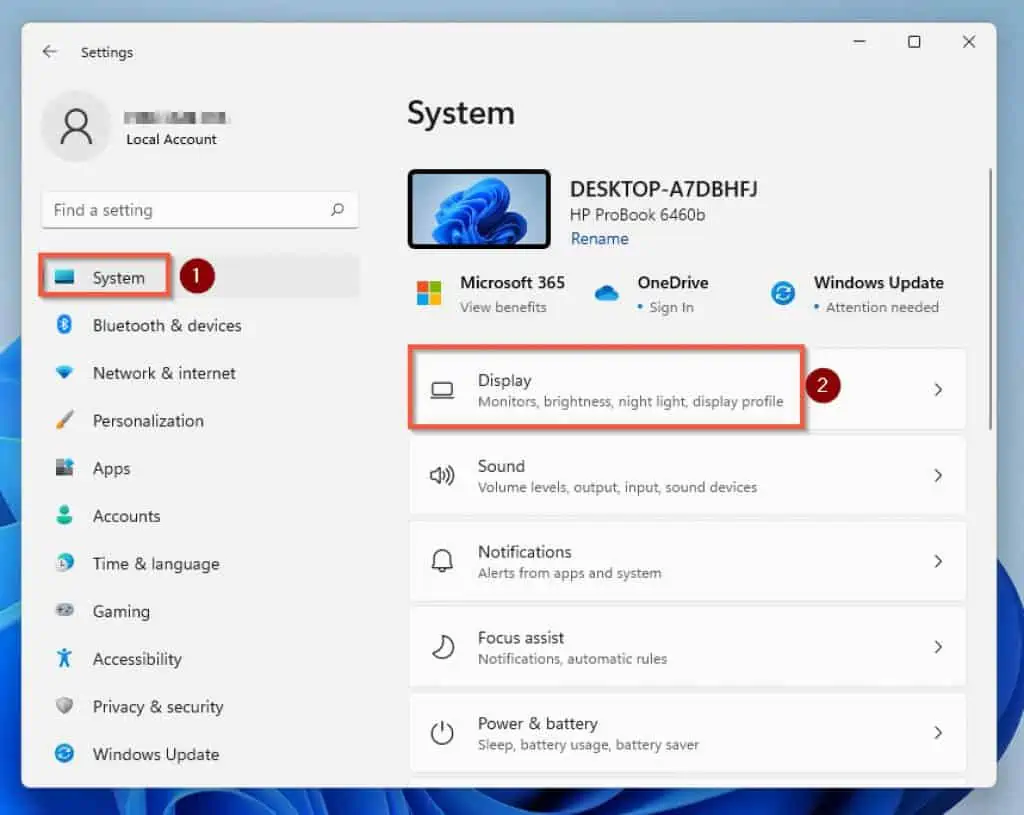The height and width of the screenshot is (815, 1024).
Task: Click the Windows Update icon in sidebar
Action: [x=64, y=754]
